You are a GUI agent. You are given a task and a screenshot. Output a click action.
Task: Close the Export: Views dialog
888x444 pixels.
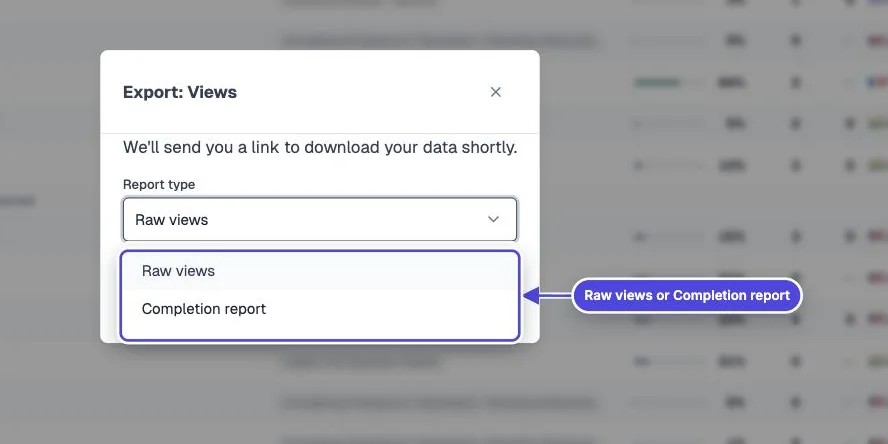pyautogui.click(x=496, y=92)
